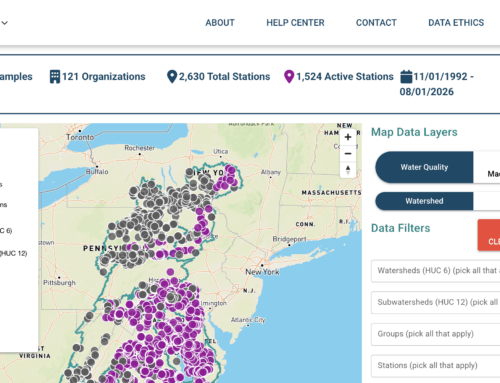Open the Groups filter dropdown

click(x=435, y=334)
